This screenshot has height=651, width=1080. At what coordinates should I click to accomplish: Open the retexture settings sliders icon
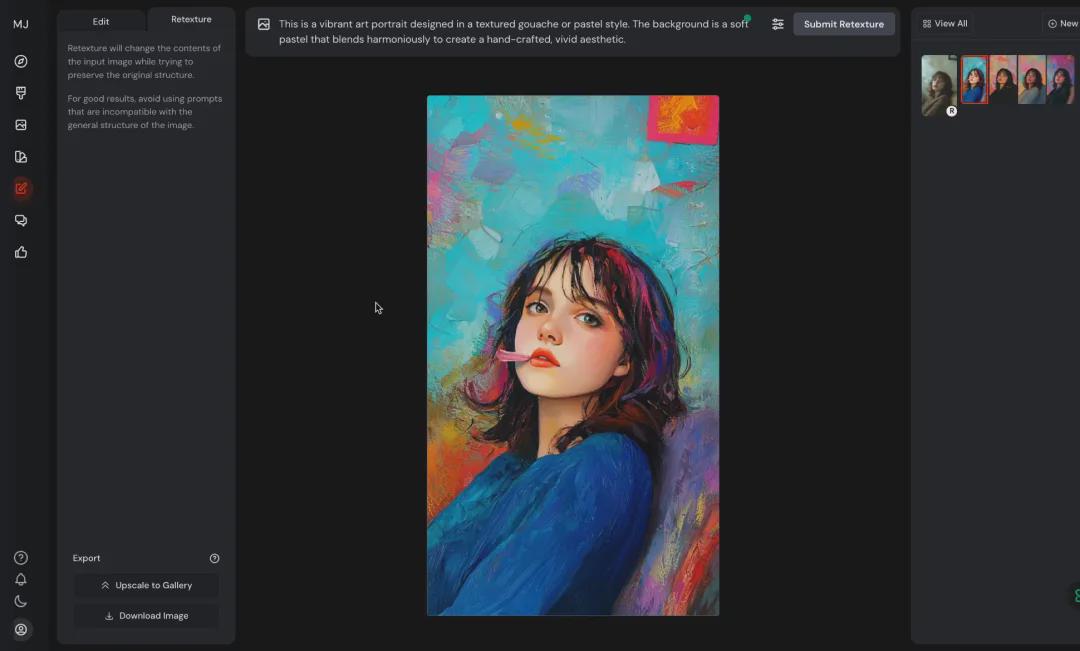coord(777,23)
